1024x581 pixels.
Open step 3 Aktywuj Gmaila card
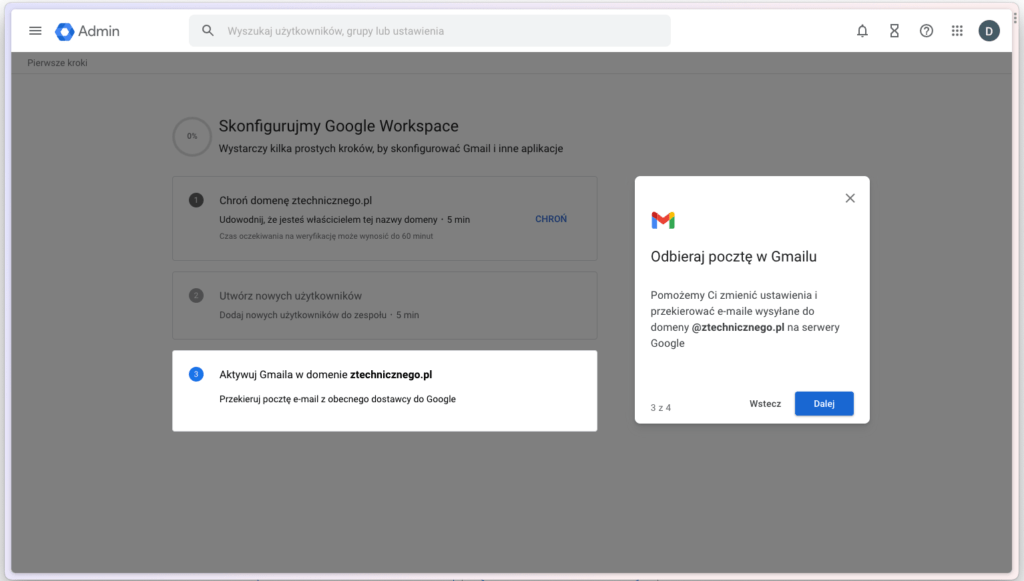click(385, 390)
